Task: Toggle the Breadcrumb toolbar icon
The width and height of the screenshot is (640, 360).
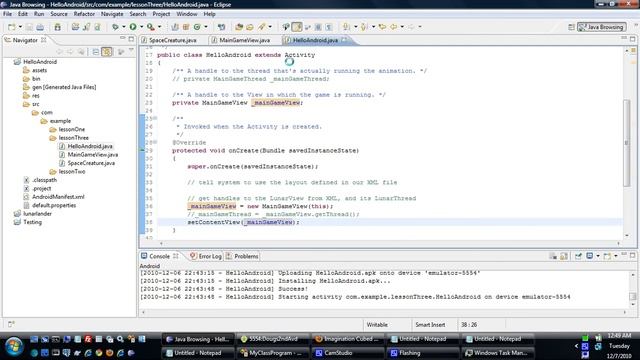Action: [285, 27]
